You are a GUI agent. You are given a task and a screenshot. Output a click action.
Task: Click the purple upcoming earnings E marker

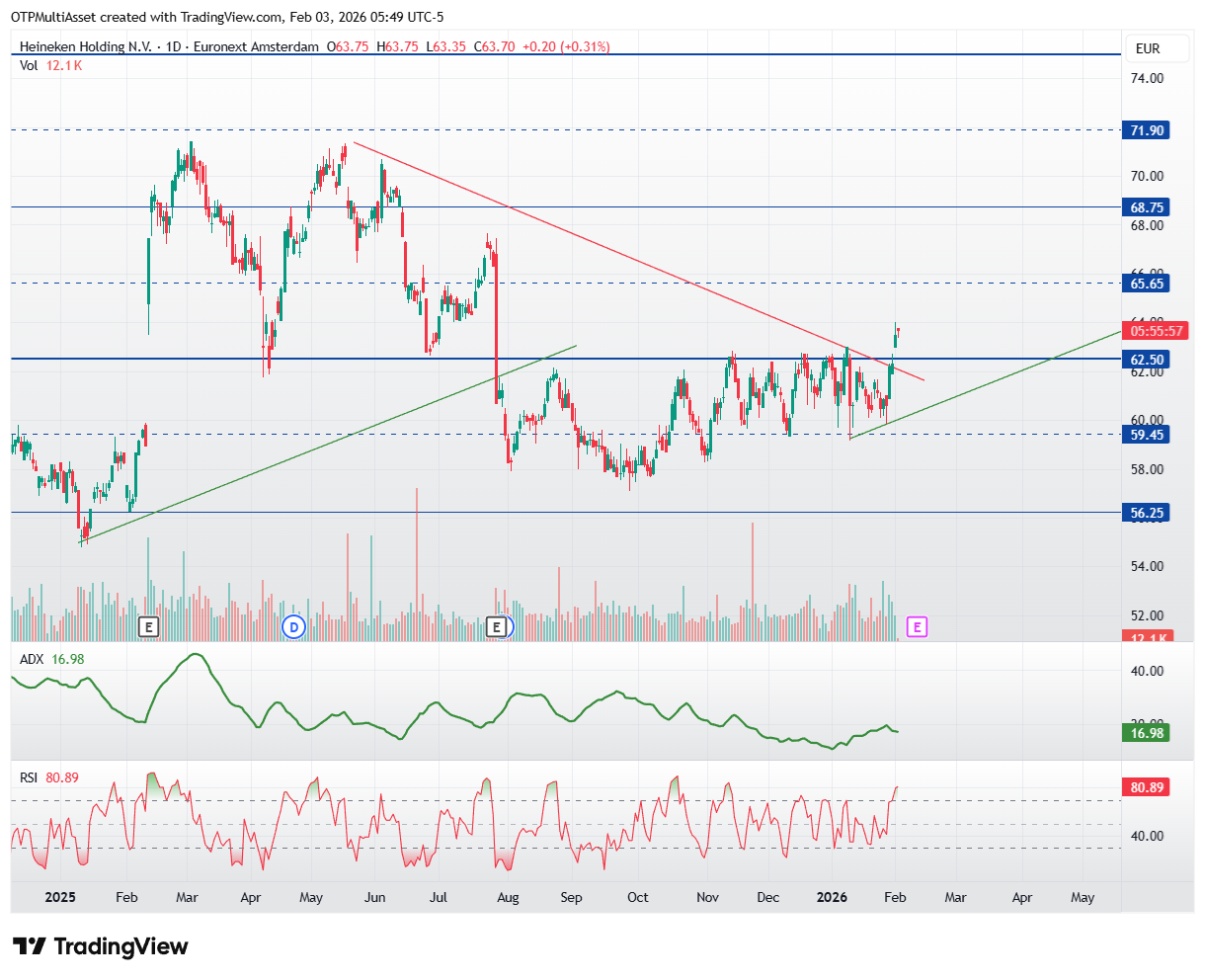(x=918, y=626)
